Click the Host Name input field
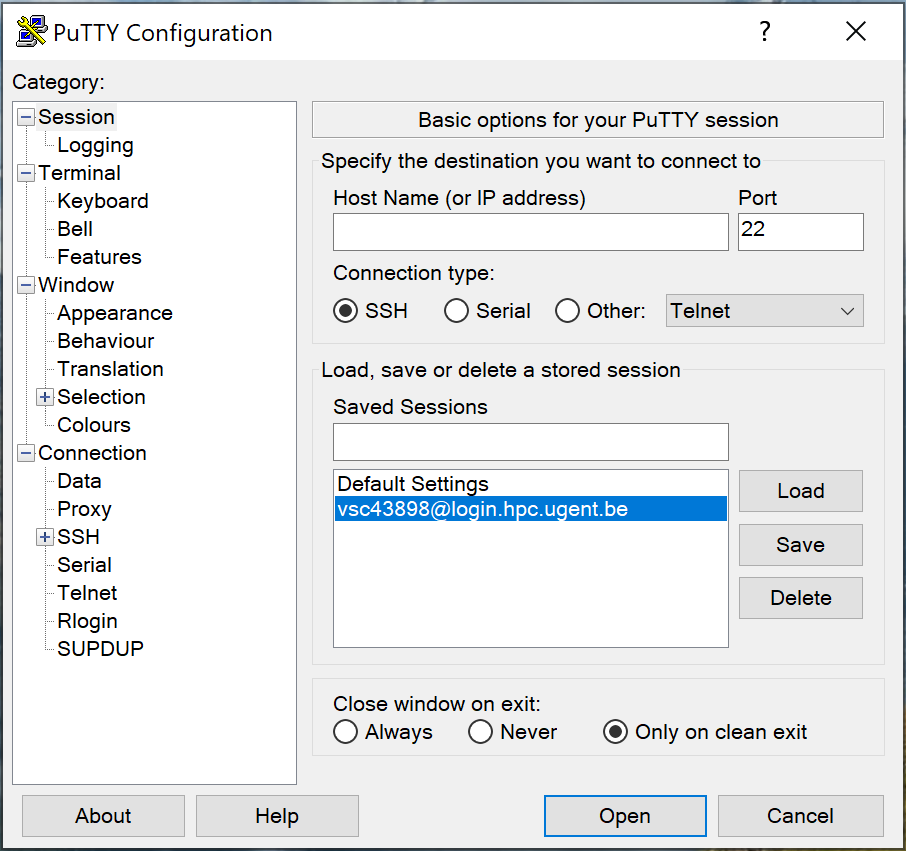The image size is (906, 851). (530, 232)
